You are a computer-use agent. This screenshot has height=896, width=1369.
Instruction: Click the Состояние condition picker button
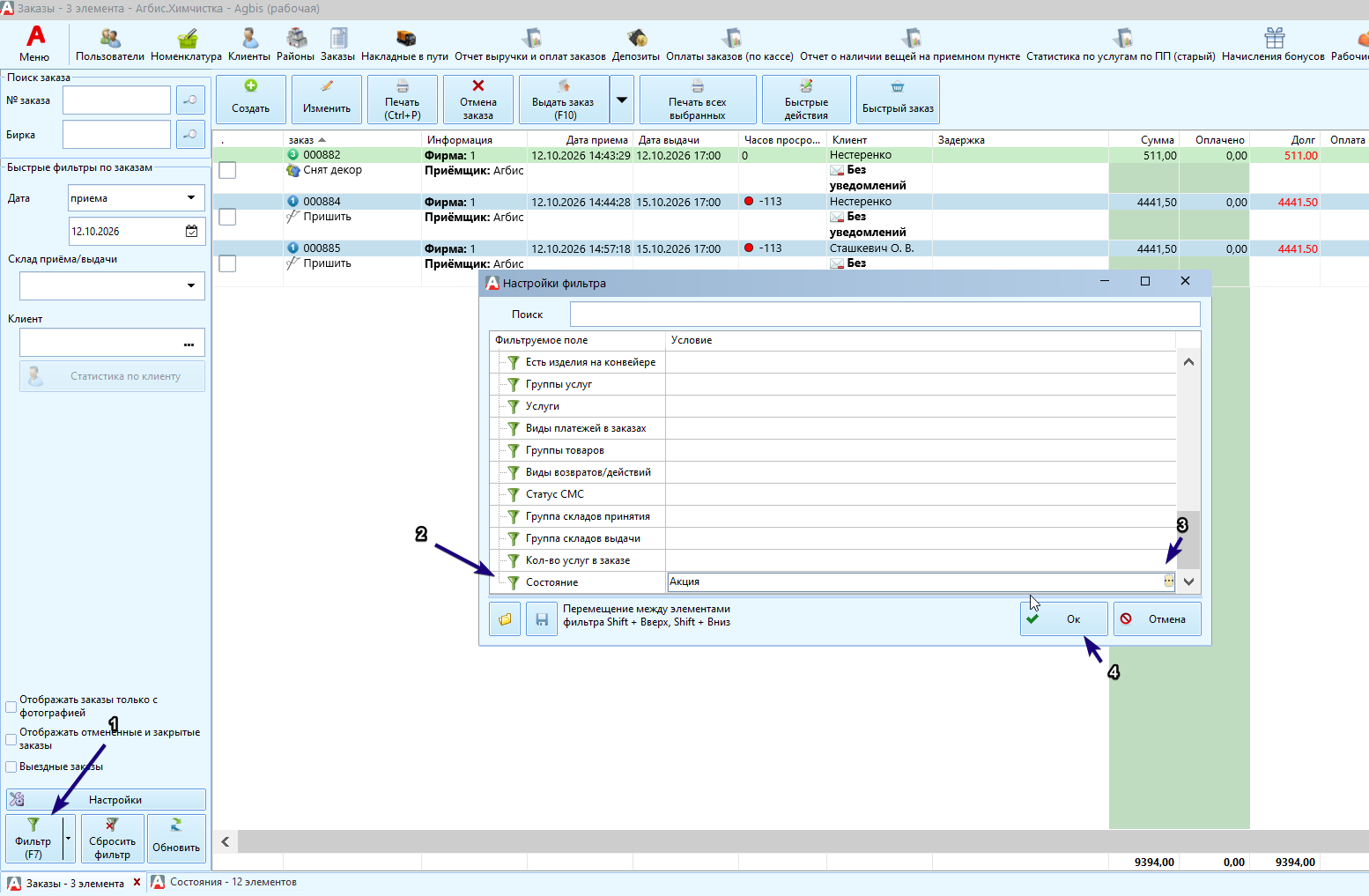coord(1169,581)
